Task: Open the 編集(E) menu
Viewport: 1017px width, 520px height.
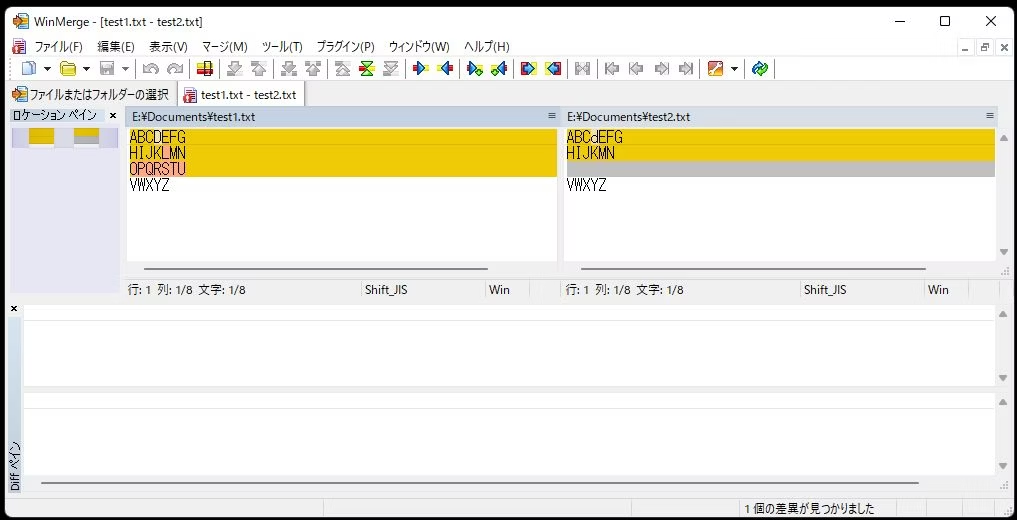Action: pos(115,47)
